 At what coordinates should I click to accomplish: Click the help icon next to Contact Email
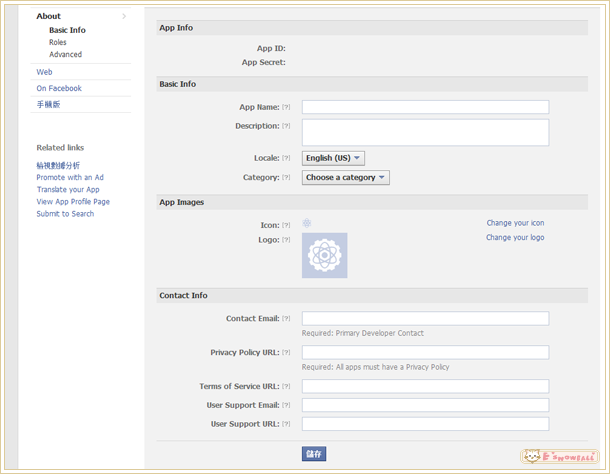286,318
